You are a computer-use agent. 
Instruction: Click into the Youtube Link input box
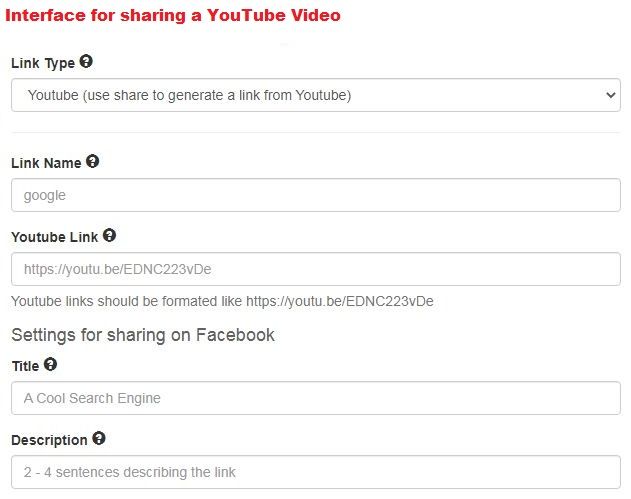click(x=316, y=269)
